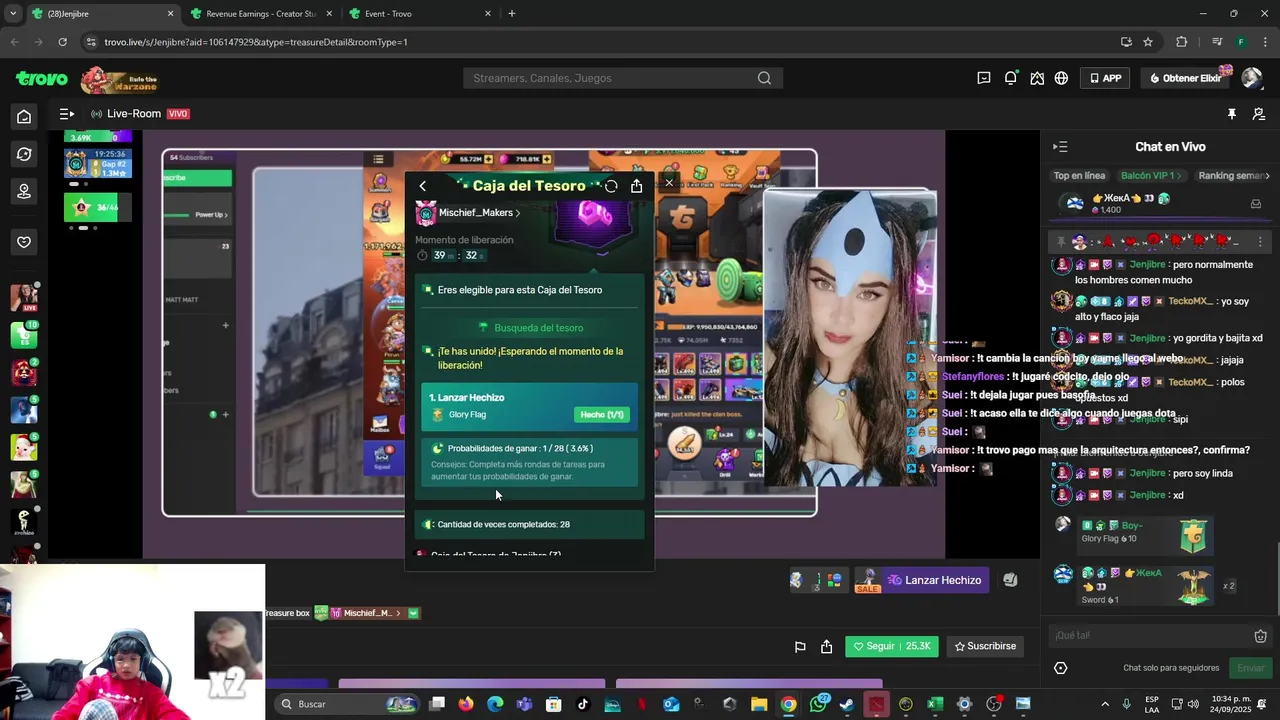This screenshot has height=720, width=1280.
Task: Open the user profile avatar menu
Action: [1251, 78]
